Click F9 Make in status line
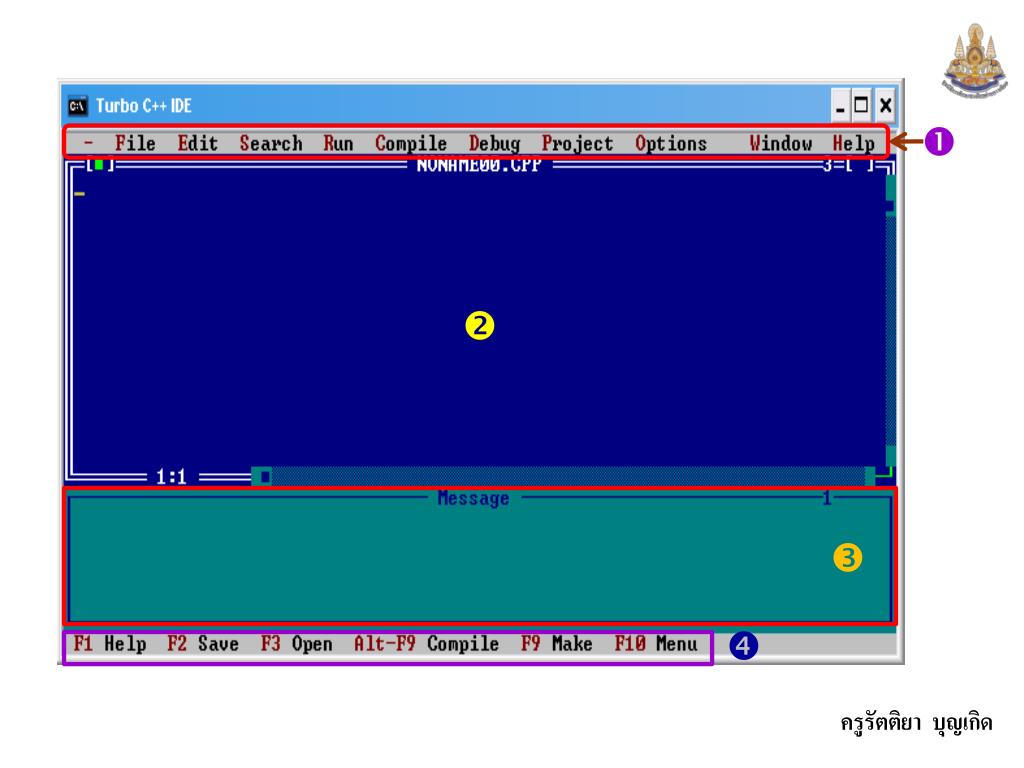 tap(556, 644)
